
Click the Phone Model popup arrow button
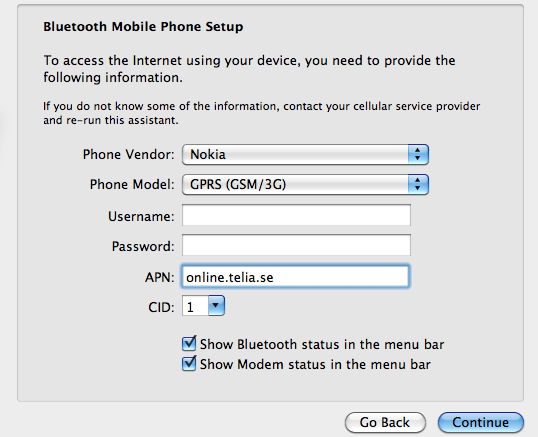tap(418, 185)
